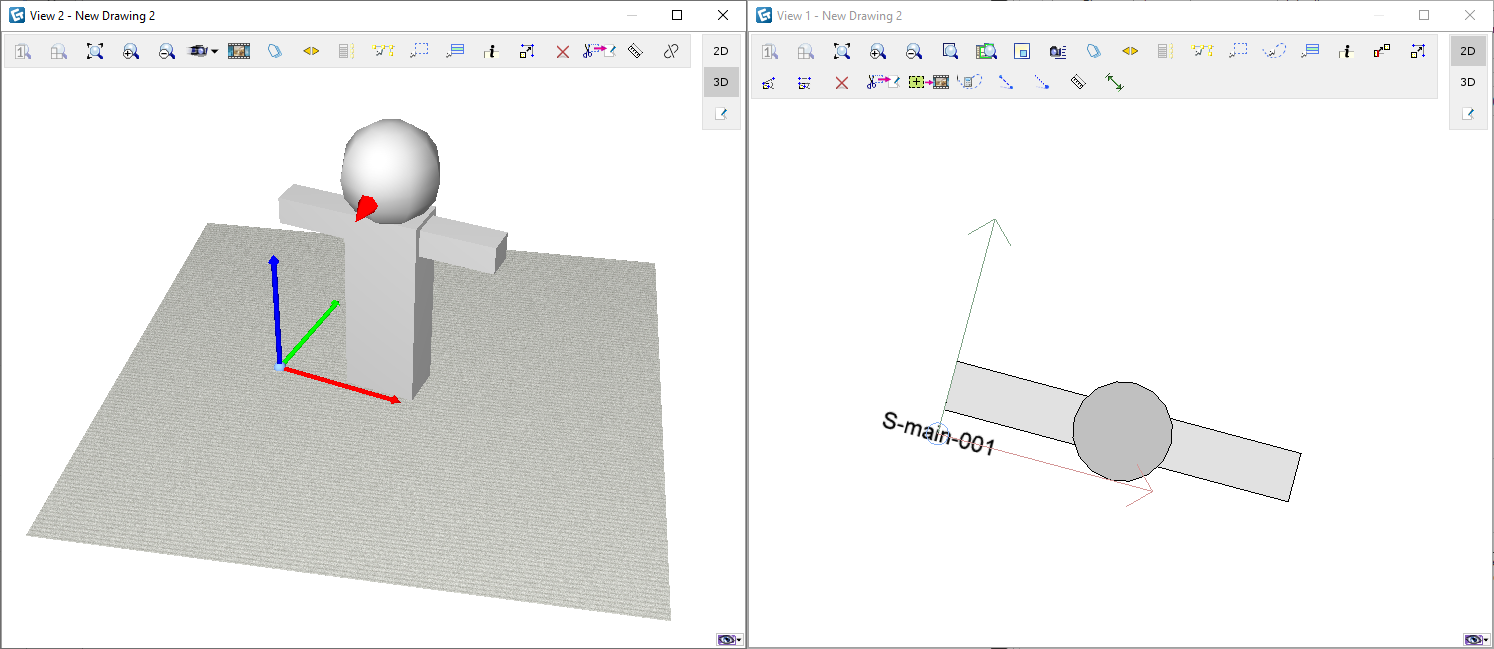Click the info 'i' icon in View 1
This screenshot has height=649, width=1494.
tap(1346, 51)
